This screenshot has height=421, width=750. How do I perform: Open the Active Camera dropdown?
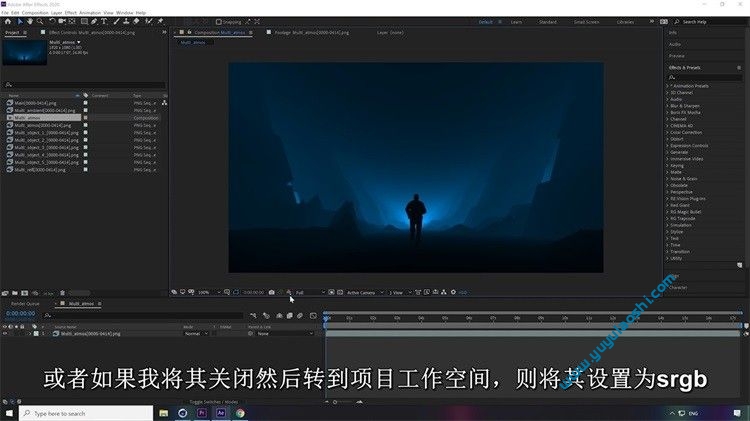pos(365,292)
